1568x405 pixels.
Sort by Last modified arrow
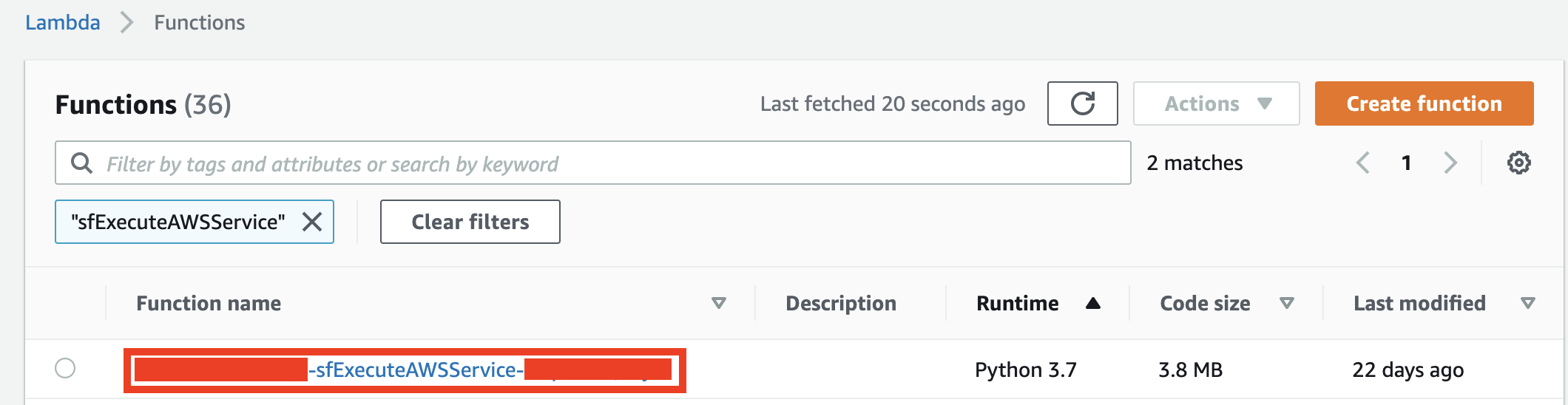point(1528,303)
